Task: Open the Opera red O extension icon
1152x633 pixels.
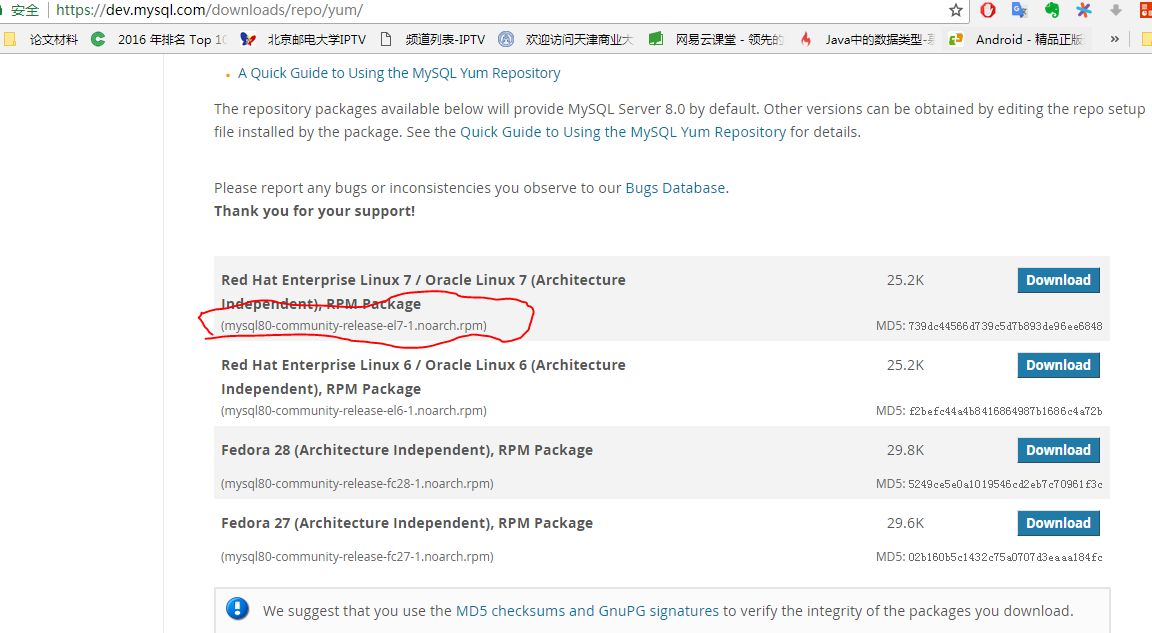Action: pos(987,10)
